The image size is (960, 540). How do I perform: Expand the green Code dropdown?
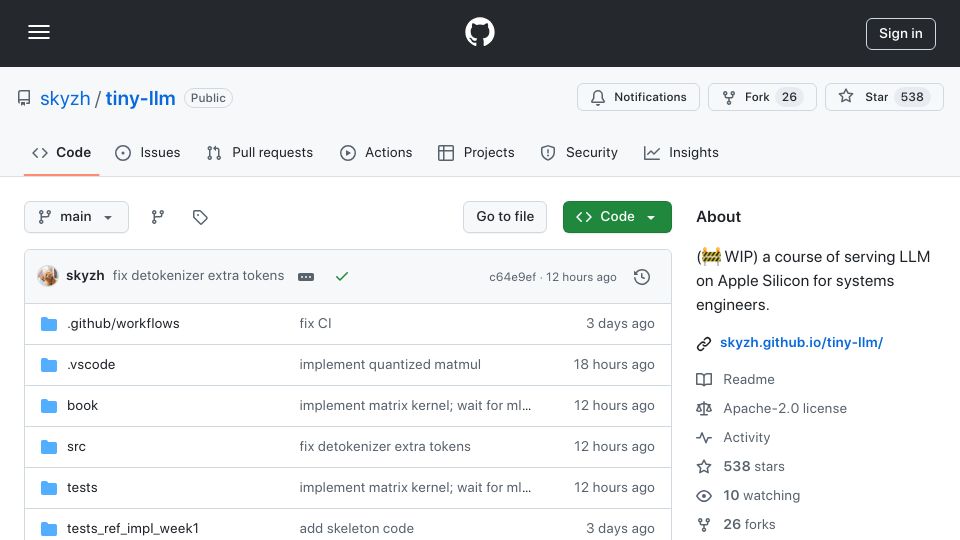pyautogui.click(x=617, y=217)
